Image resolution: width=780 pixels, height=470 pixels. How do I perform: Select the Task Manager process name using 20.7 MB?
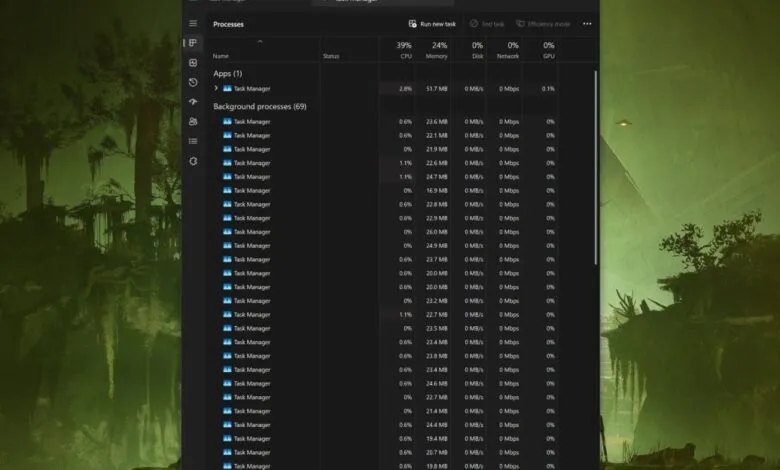252,453
